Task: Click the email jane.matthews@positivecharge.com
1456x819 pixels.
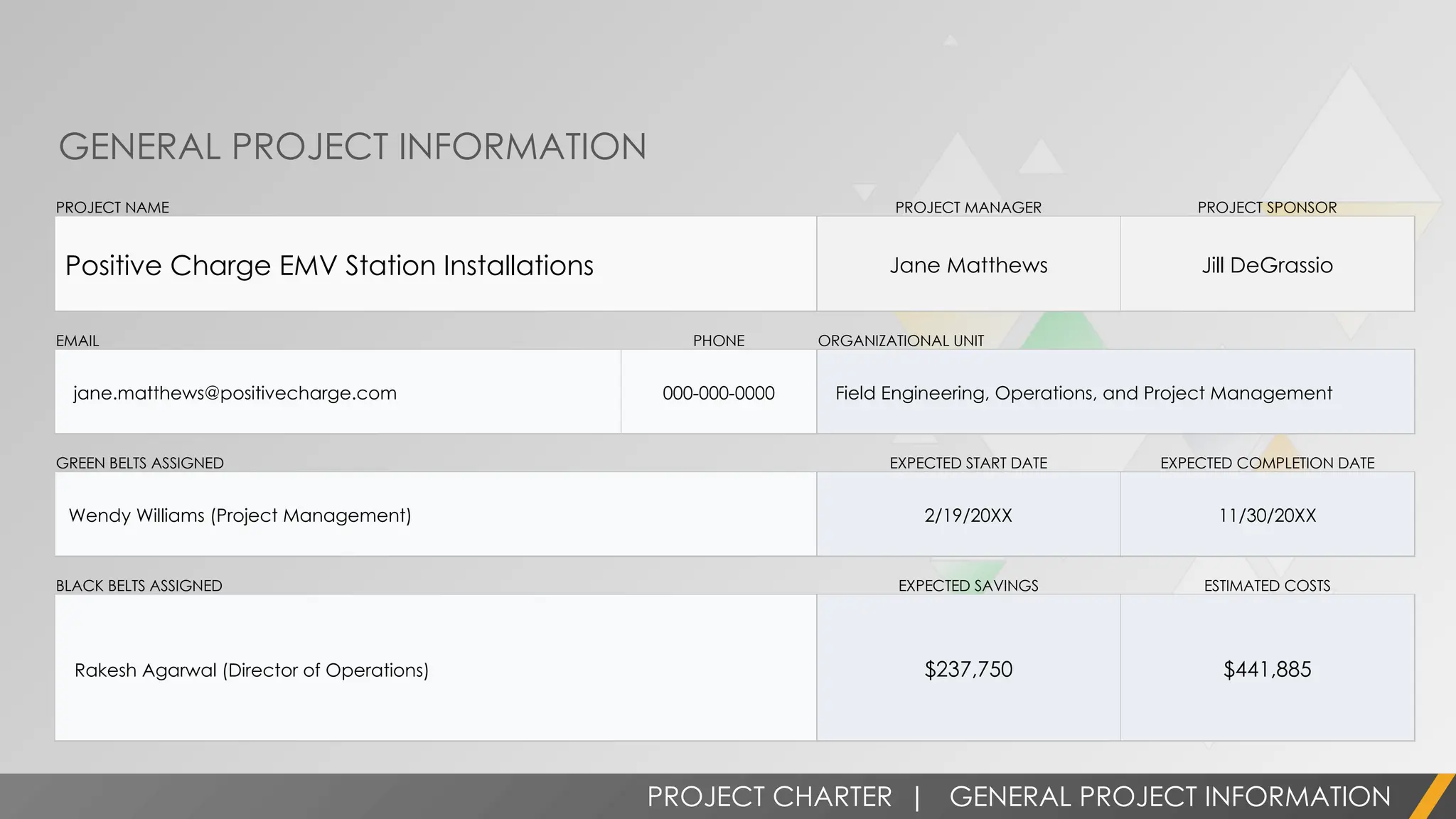Action: [x=235, y=393]
